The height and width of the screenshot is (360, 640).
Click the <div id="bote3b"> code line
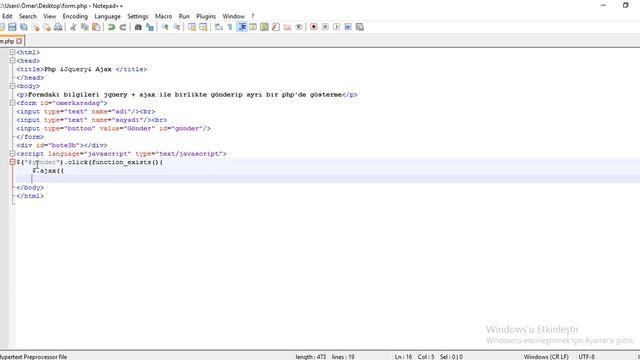click(x=62, y=145)
